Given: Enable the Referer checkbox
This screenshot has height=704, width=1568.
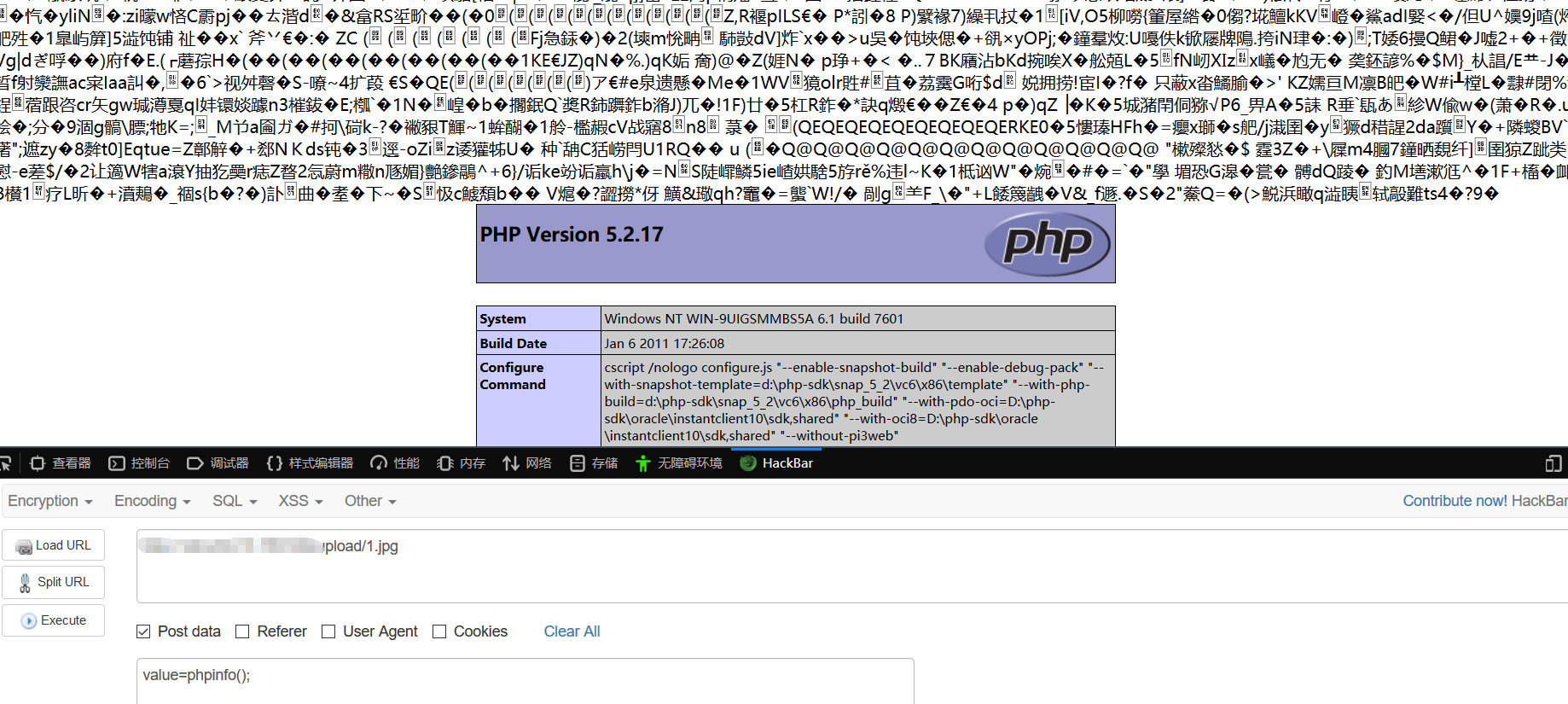Looking at the screenshot, I should tap(242, 631).
